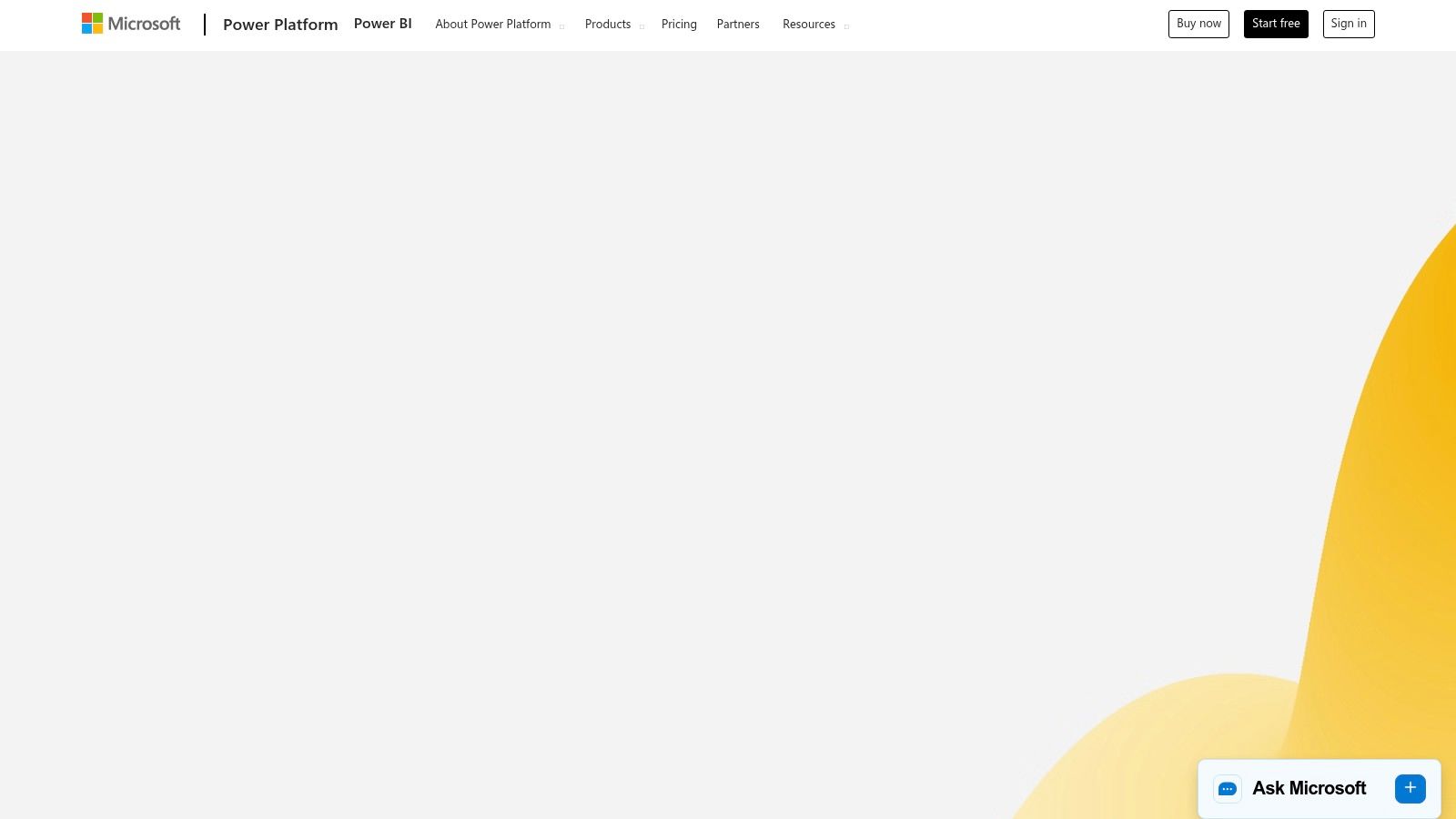Click the blue plus icon in the chat widget
The height and width of the screenshot is (819, 1456).
point(1410,788)
